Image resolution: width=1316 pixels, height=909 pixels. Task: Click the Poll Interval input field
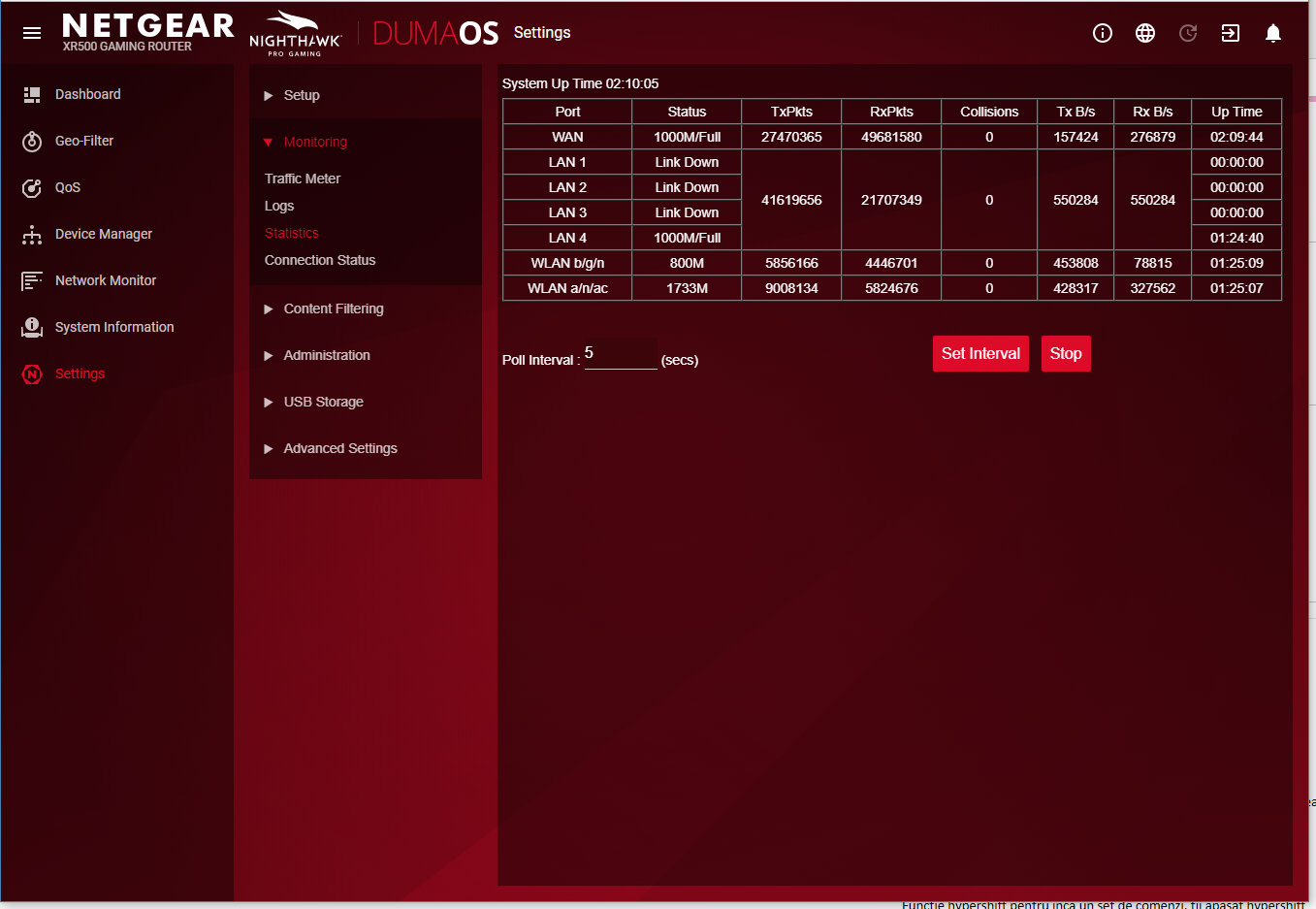pyautogui.click(x=621, y=354)
